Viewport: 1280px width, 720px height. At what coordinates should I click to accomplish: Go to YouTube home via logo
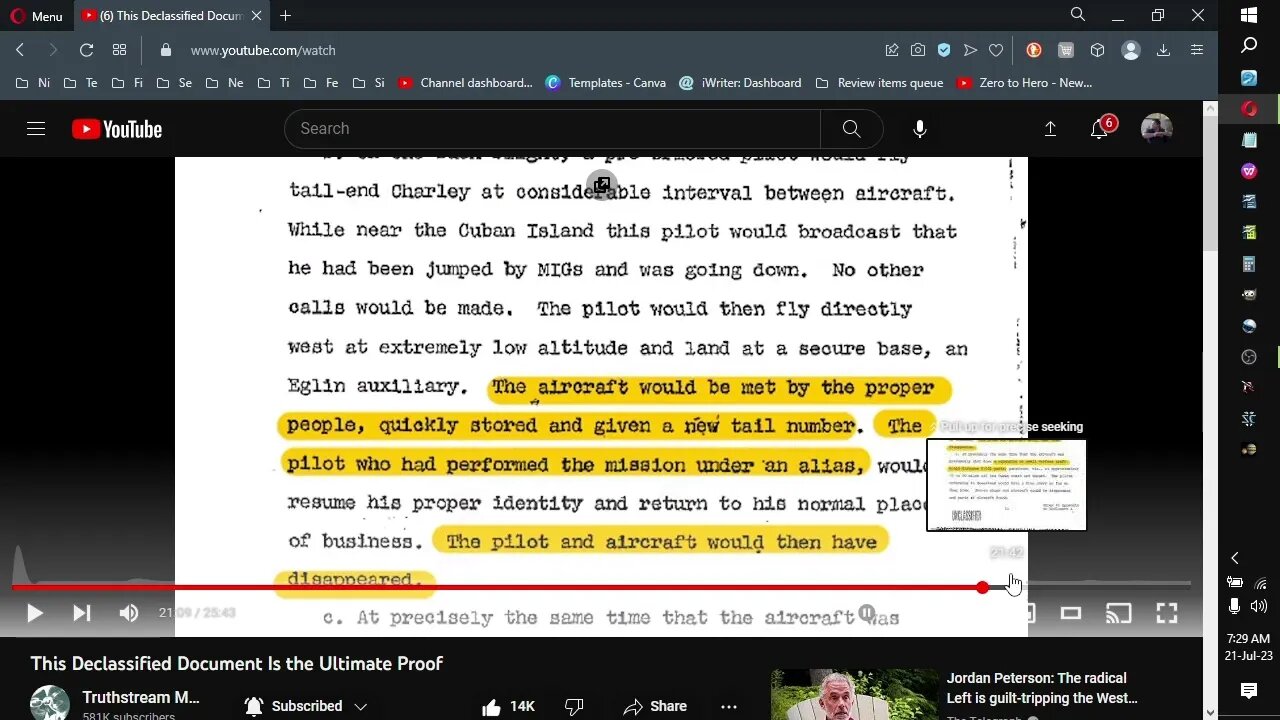click(x=117, y=129)
